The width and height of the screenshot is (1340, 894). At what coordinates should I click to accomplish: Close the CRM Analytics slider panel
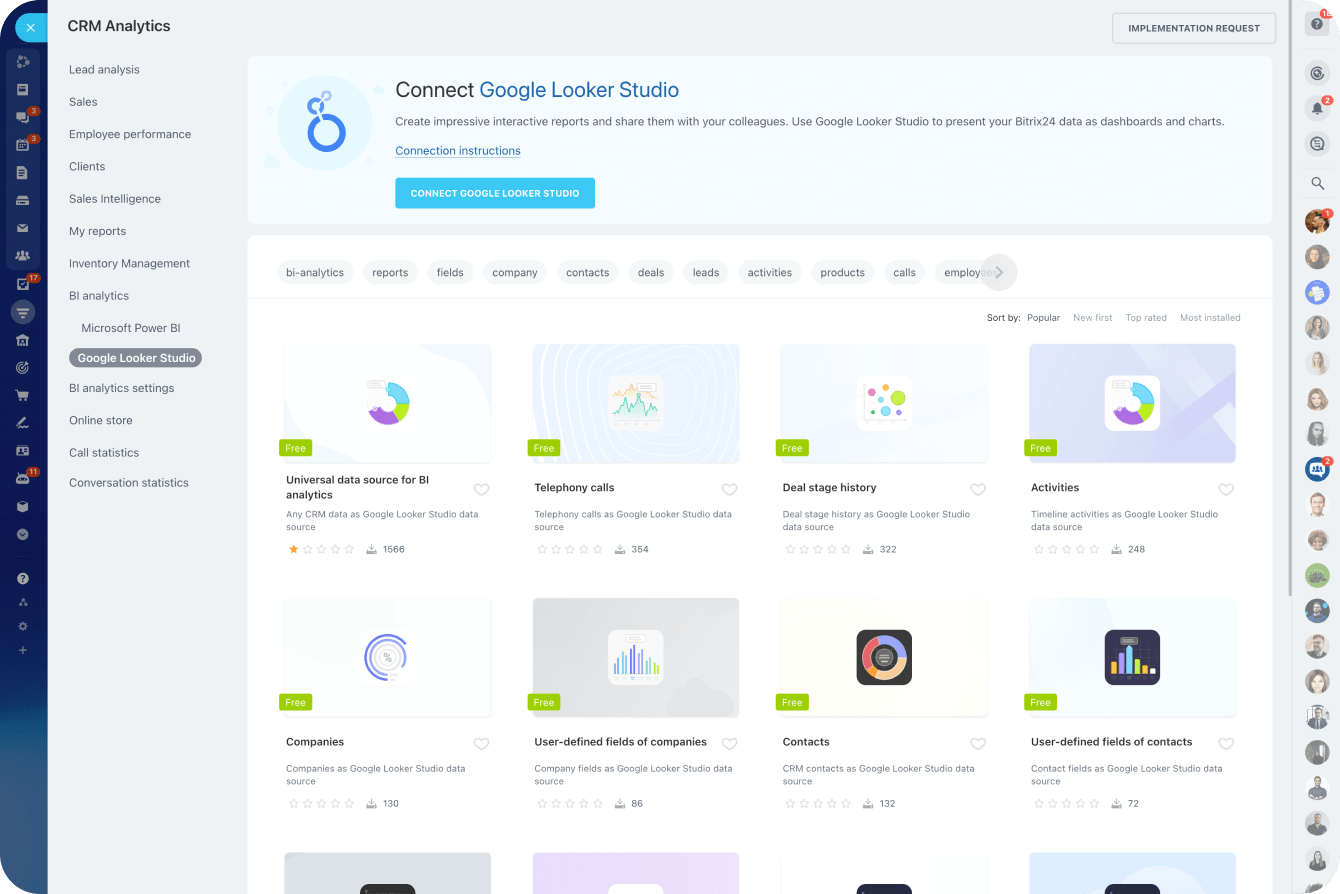[x=30, y=27]
